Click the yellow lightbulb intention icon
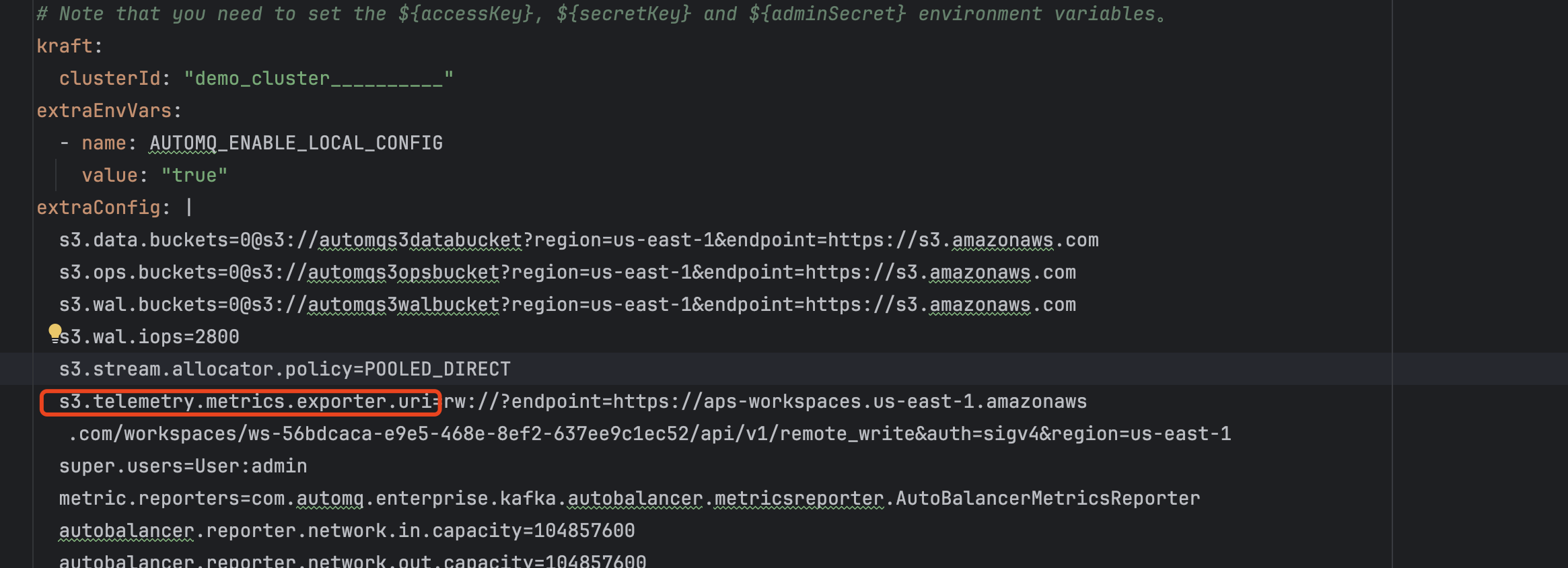Viewport: 1568px width, 568px height. pyautogui.click(x=55, y=333)
